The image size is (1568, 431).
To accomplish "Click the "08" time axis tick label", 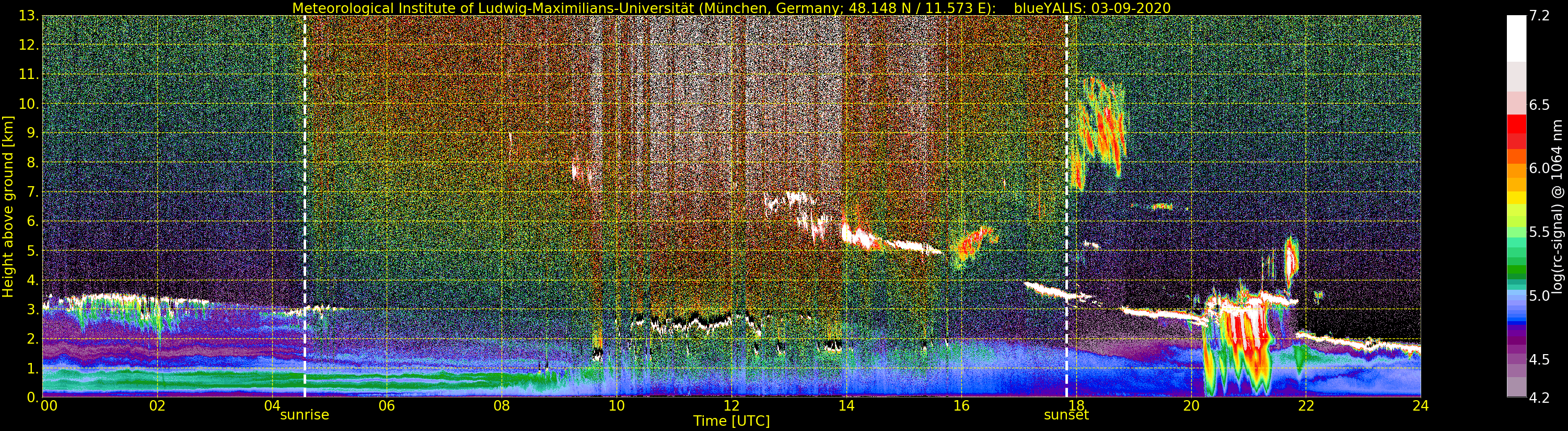I will [502, 406].
